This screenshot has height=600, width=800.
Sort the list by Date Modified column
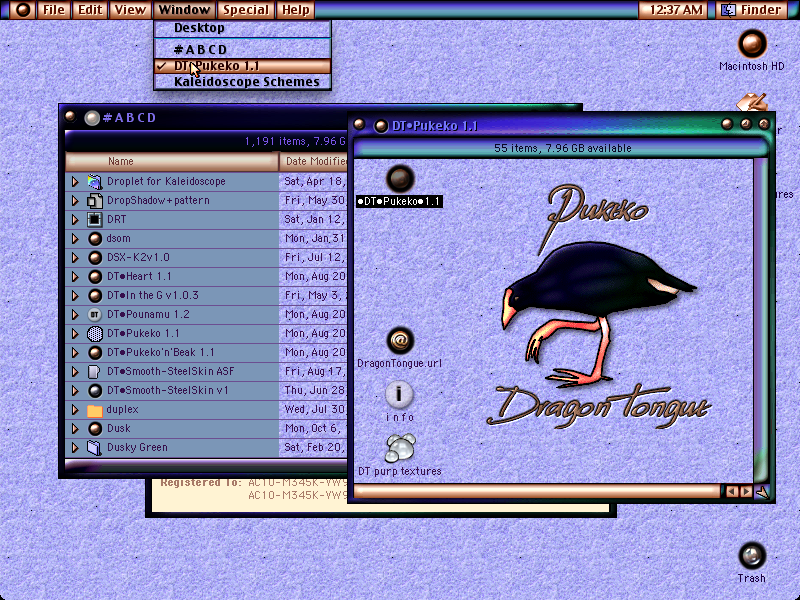click(314, 161)
